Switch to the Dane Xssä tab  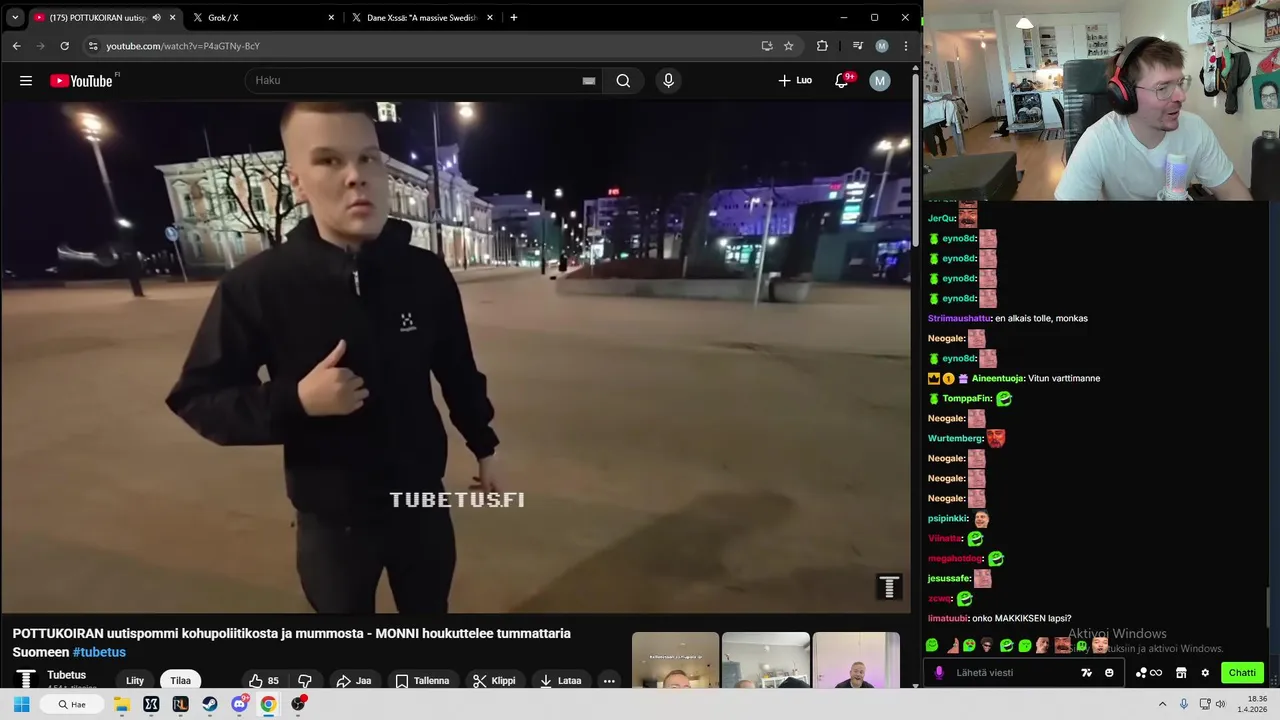[x=420, y=18]
